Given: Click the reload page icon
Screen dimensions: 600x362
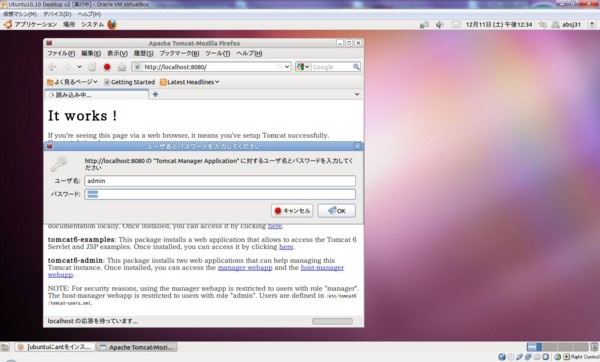Looking at the screenshot, I should click(x=92, y=67).
